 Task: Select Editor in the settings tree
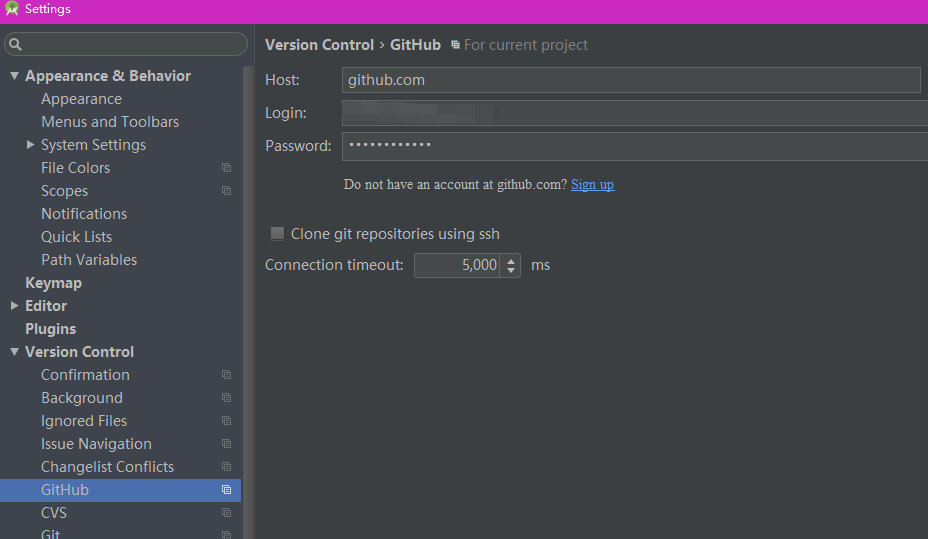point(46,306)
